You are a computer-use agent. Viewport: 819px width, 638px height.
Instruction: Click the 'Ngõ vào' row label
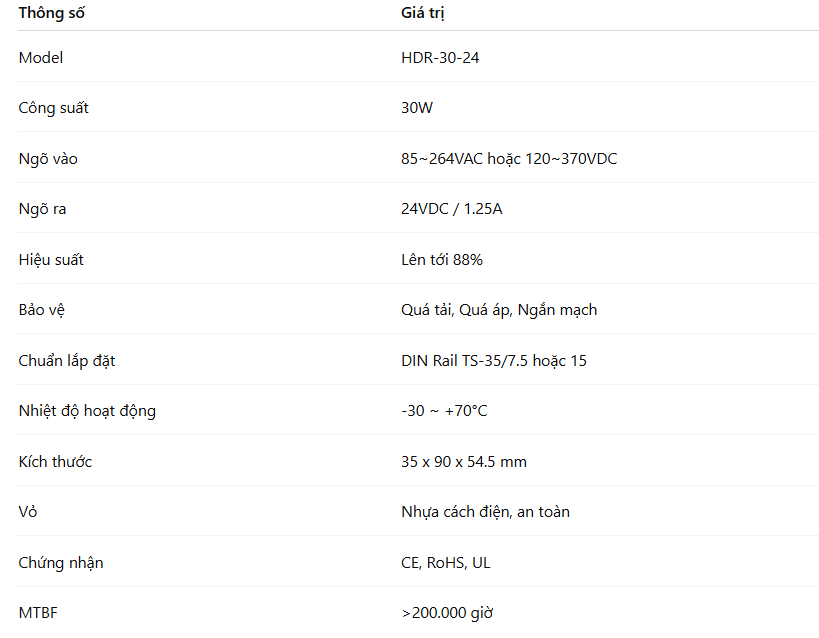coord(48,159)
